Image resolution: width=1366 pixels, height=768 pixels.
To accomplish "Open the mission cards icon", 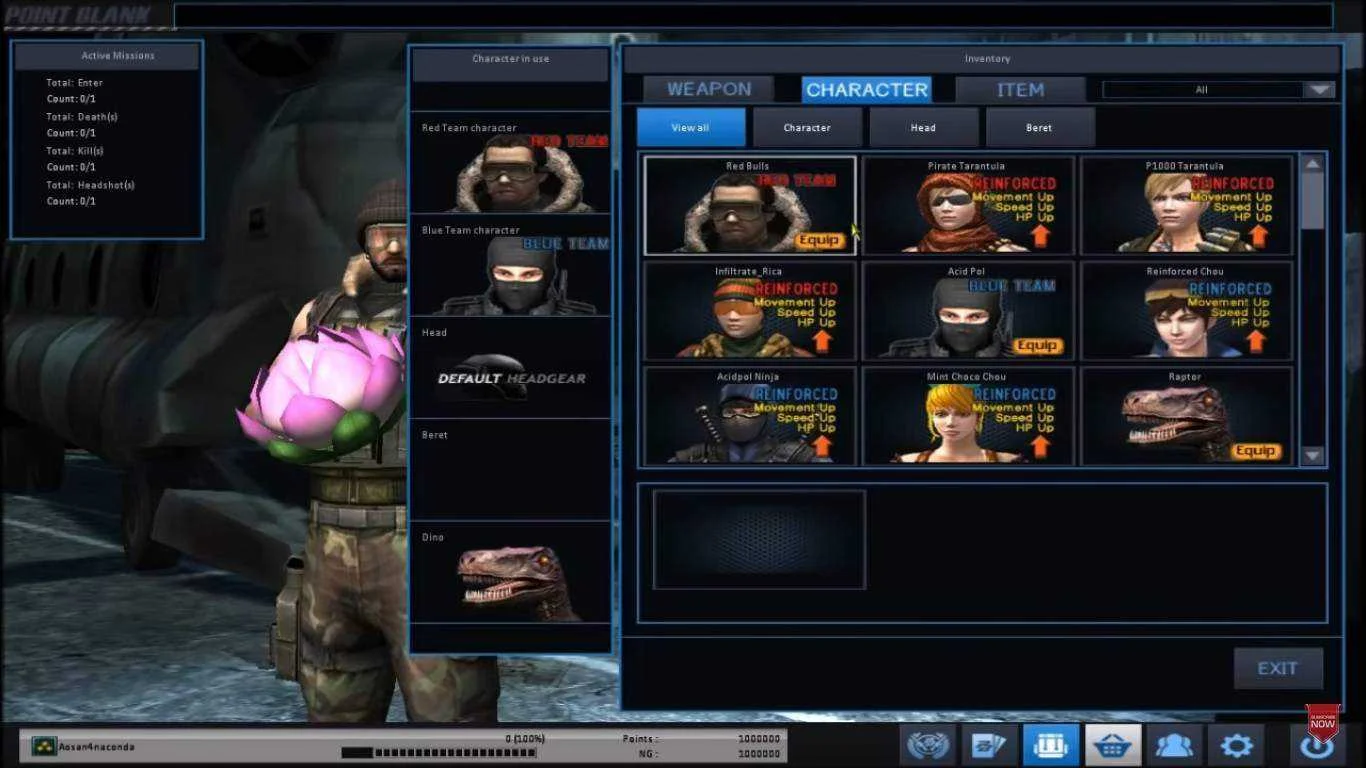I will click(x=989, y=745).
